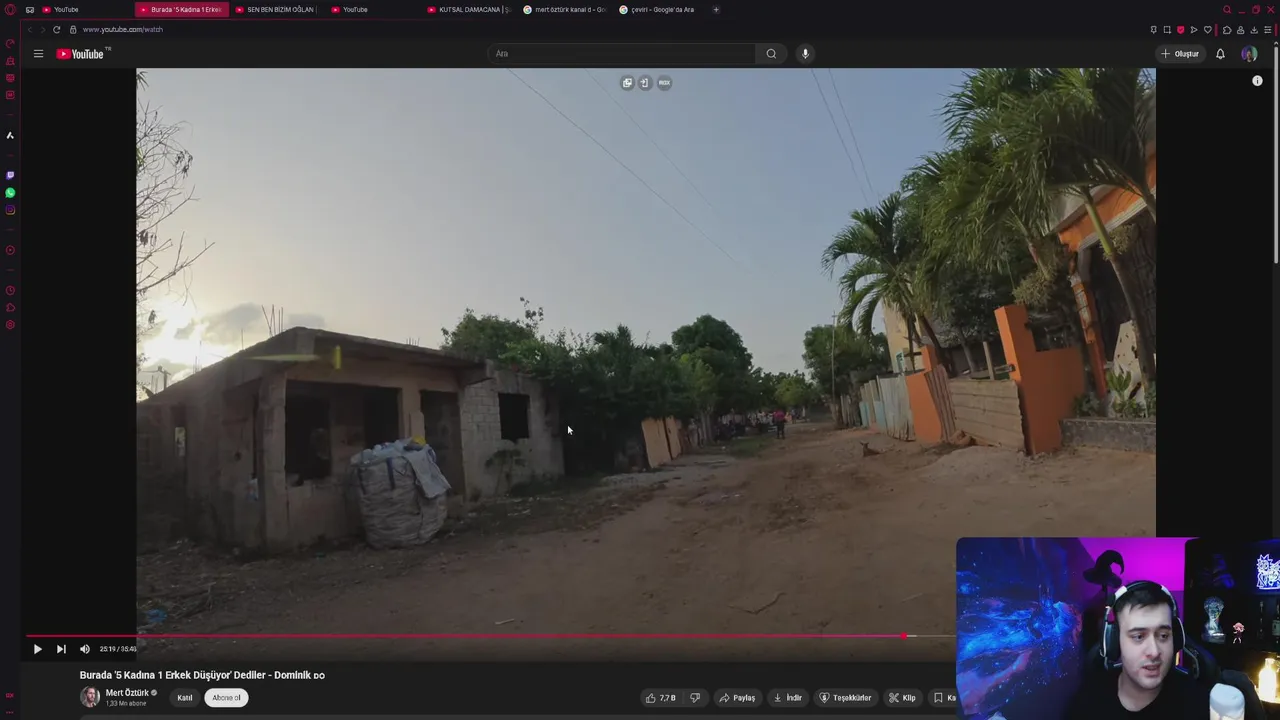Open the pinboards pin icon
This screenshot has height=720, width=1280.
(1153, 30)
